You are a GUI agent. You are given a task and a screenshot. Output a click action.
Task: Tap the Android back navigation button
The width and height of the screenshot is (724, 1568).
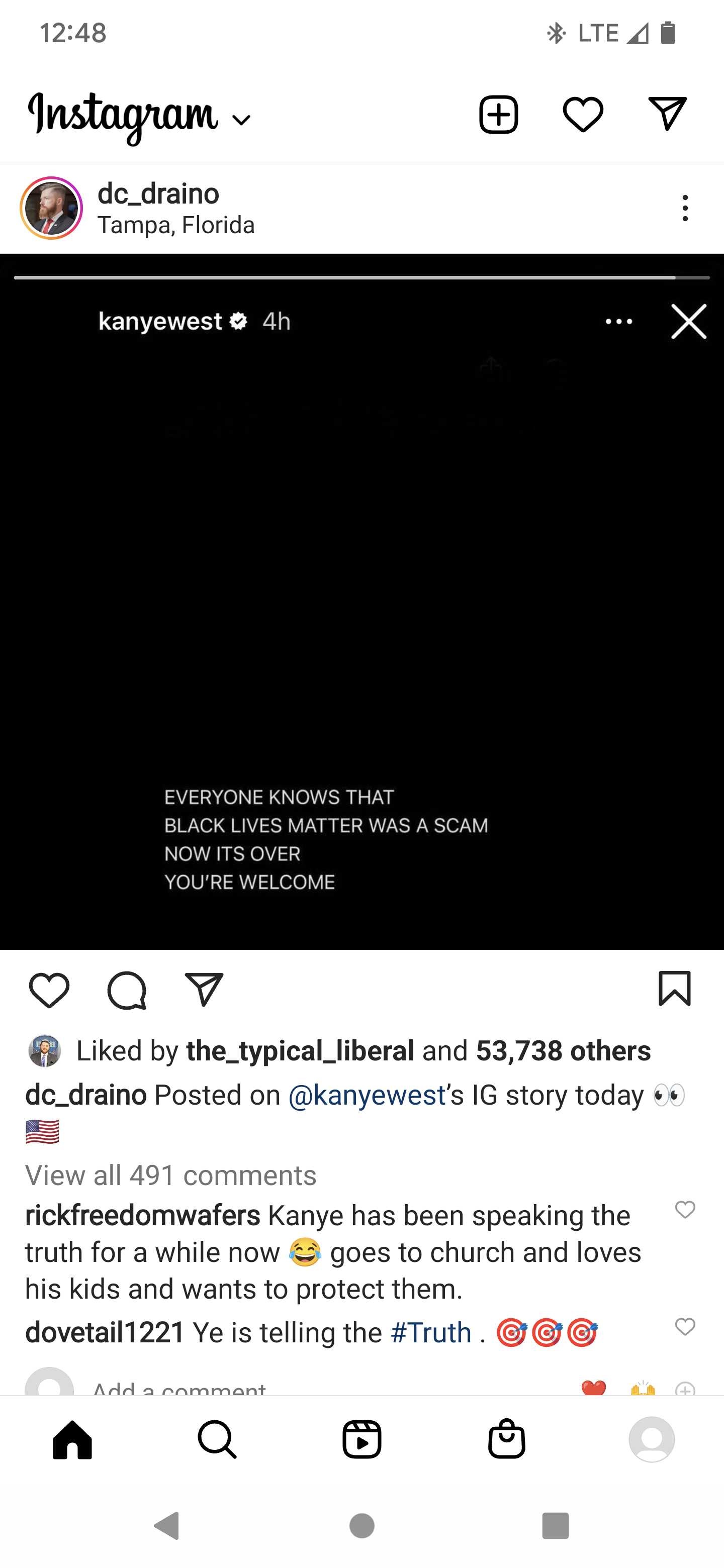tap(166, 1525)
